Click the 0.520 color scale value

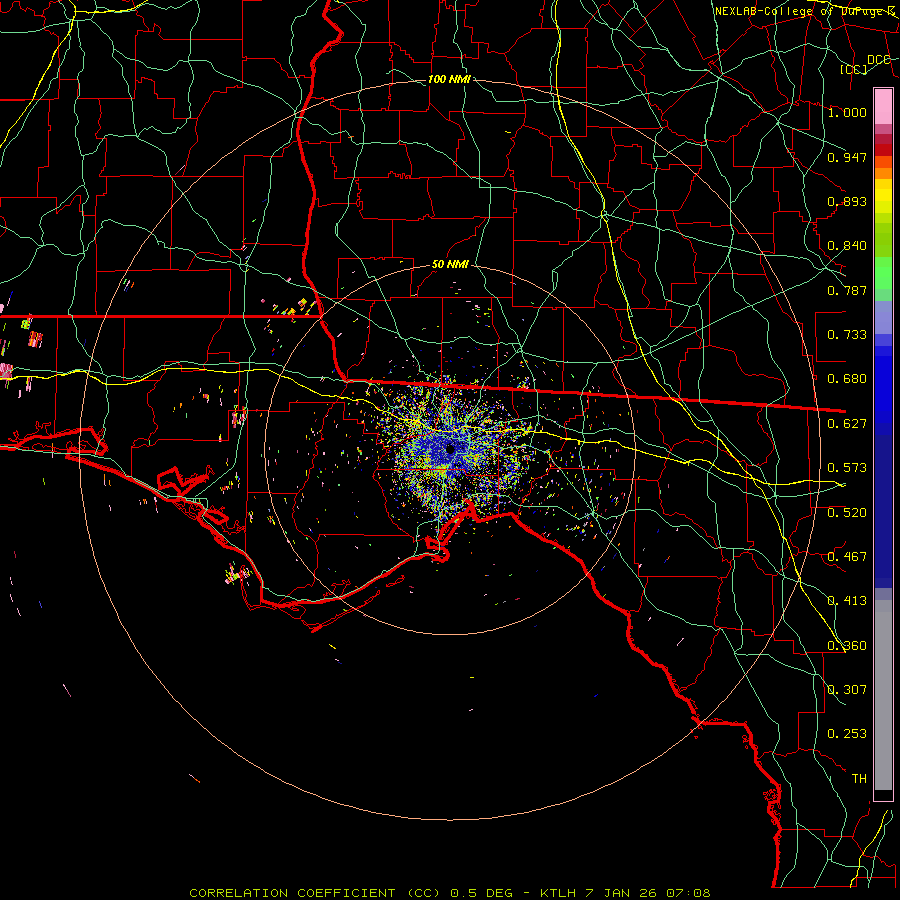(847, 513)
